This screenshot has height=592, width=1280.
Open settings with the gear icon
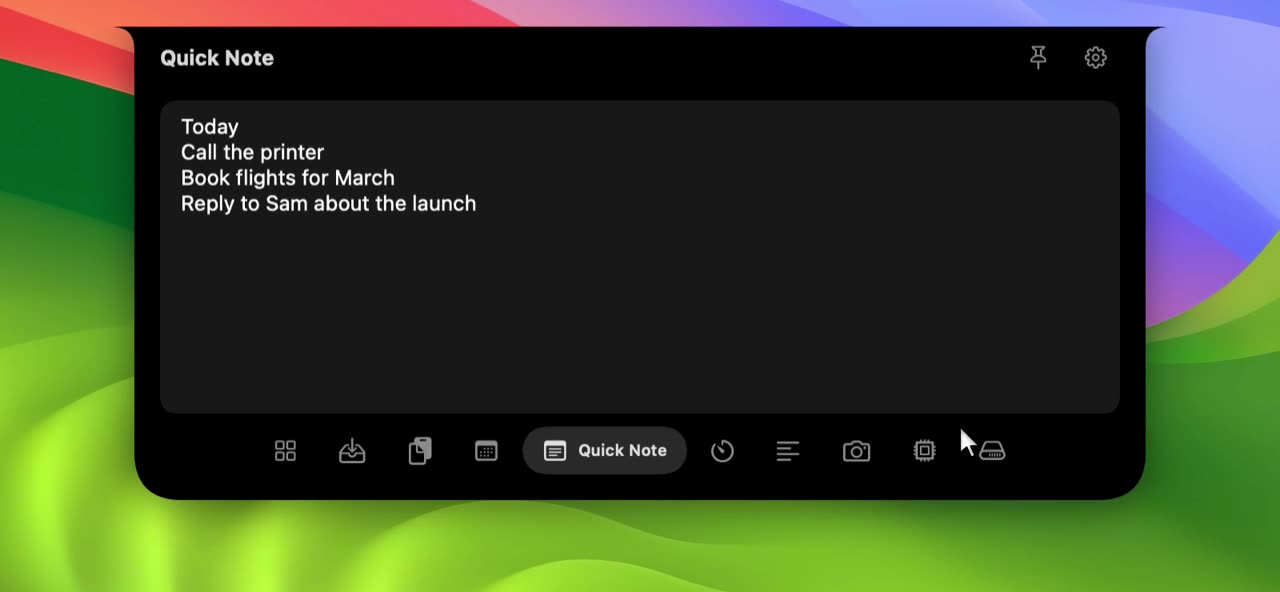(x=1095, y=57)
